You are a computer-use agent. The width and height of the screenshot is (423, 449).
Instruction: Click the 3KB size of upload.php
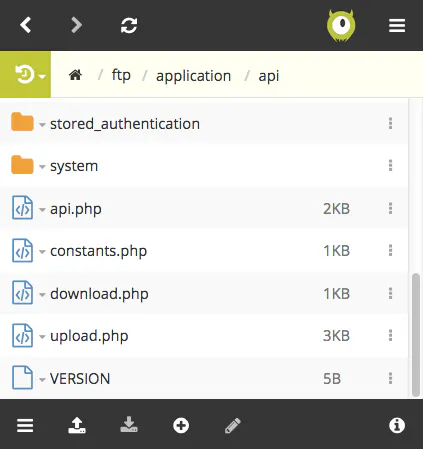coord(336,336)
